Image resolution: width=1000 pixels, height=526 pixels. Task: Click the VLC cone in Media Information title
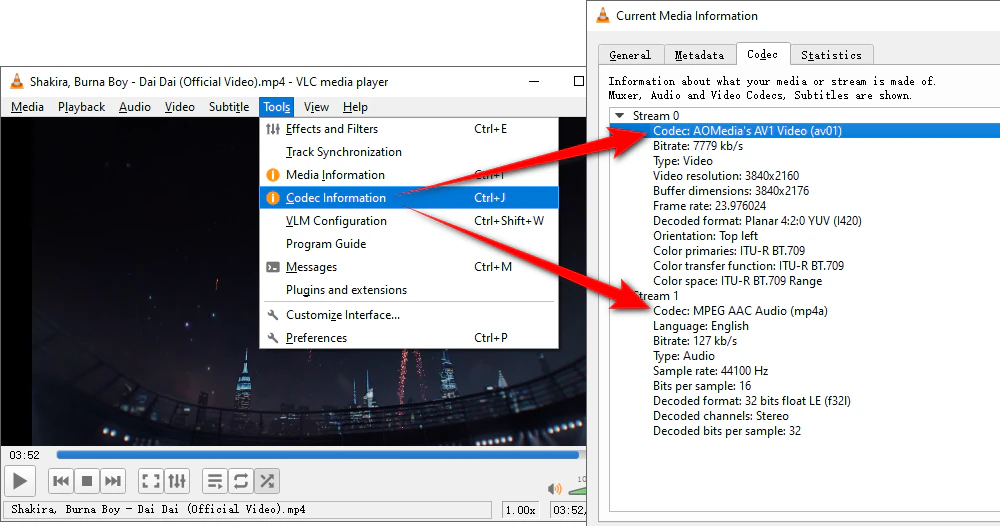(603, 15)
